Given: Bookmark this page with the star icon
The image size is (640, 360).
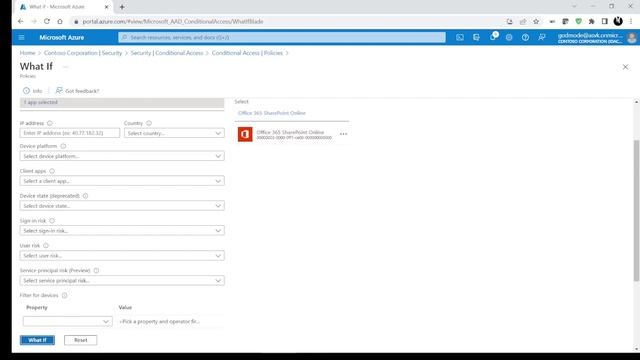Looking at the screenshot, I should click(x=536, y=21).
